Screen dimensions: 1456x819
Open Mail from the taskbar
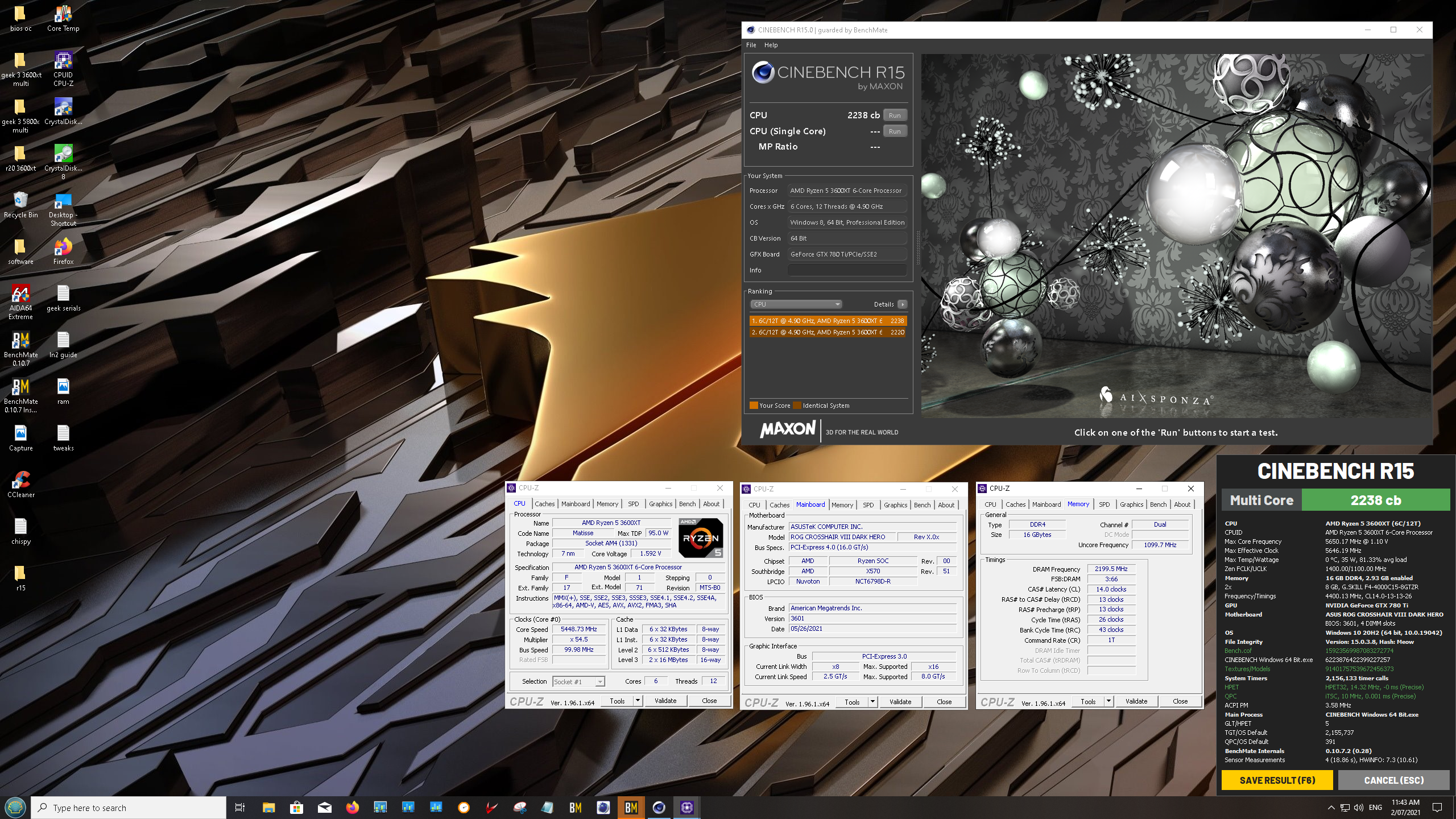[x=324, y=808]
